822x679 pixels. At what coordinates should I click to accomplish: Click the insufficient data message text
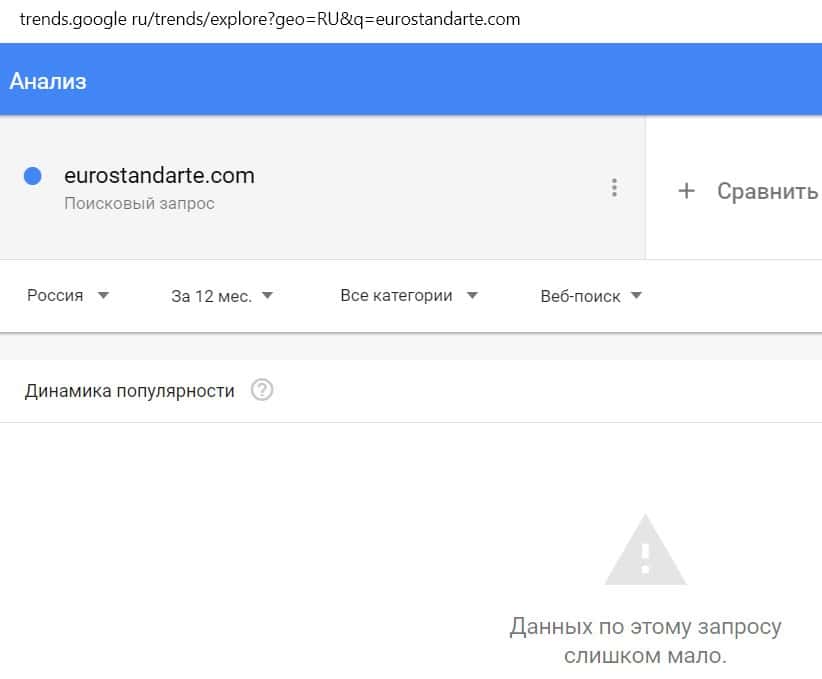[x=645, y=642]
